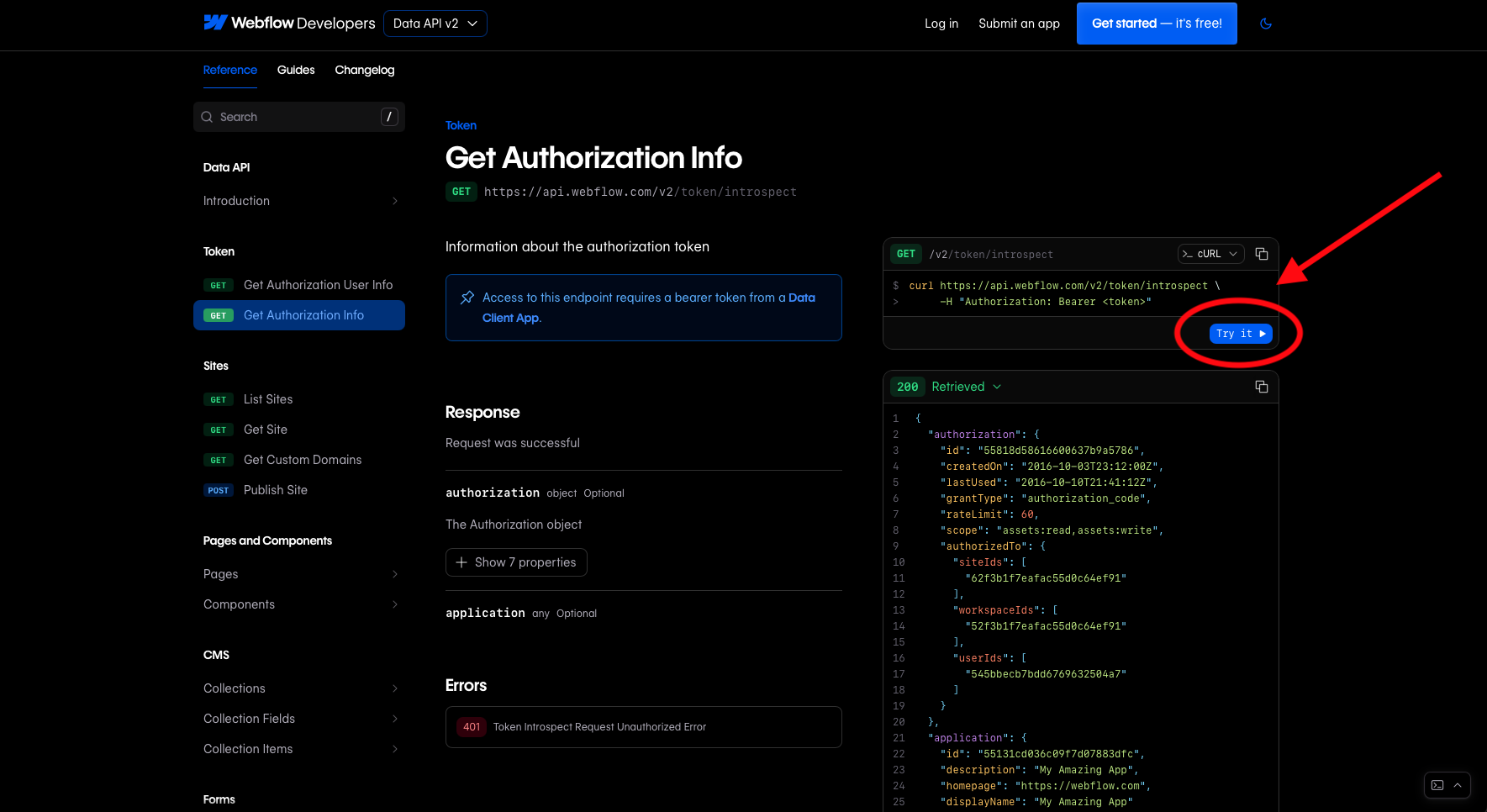1487x812 pixels.
Task: Open the List Sites endpoint
Action: coord(299,399)
